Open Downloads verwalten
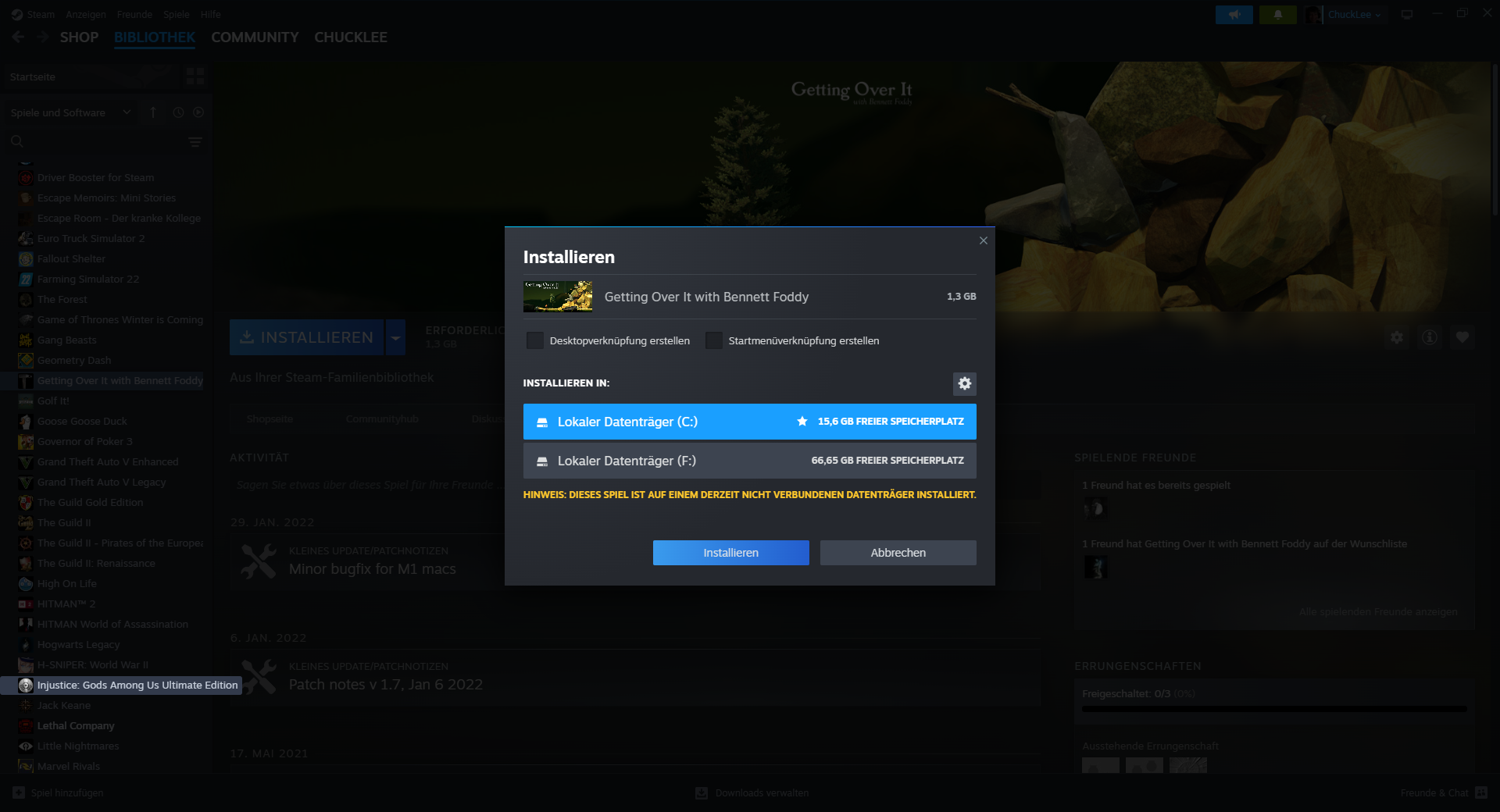 [x=752, y=792]
